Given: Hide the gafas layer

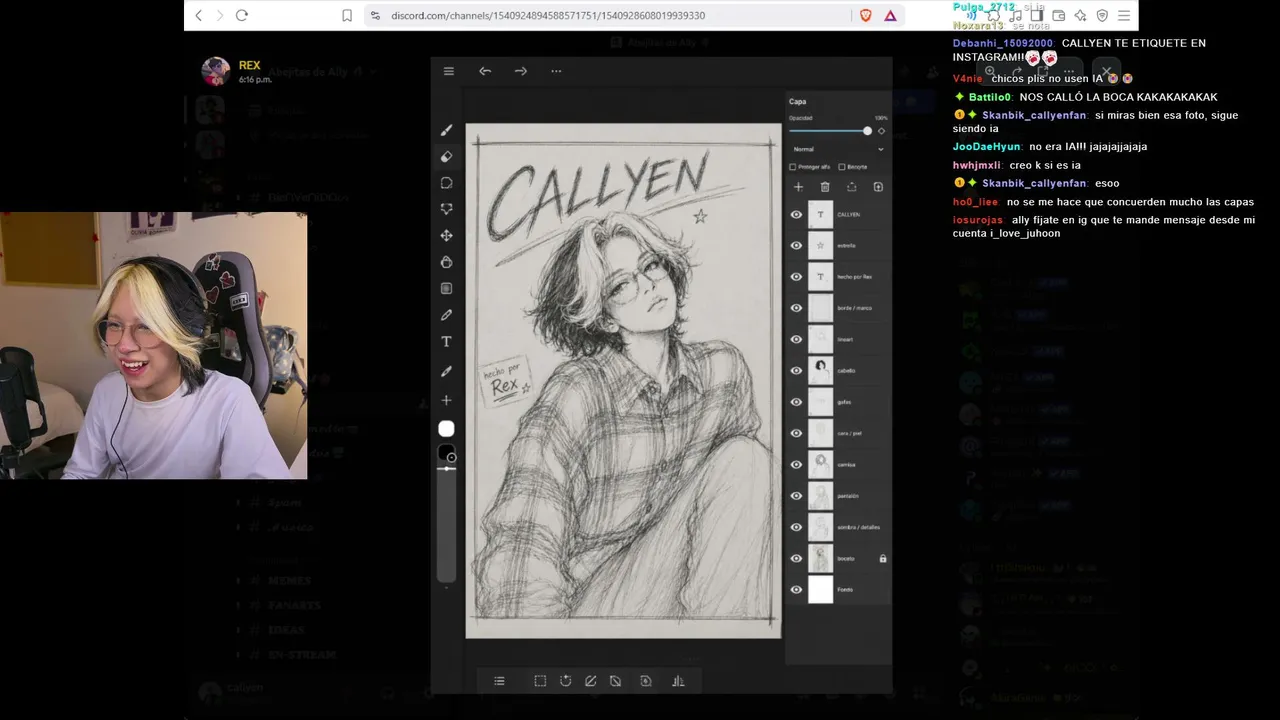Looking at the screenshot, I should point(796,402).
